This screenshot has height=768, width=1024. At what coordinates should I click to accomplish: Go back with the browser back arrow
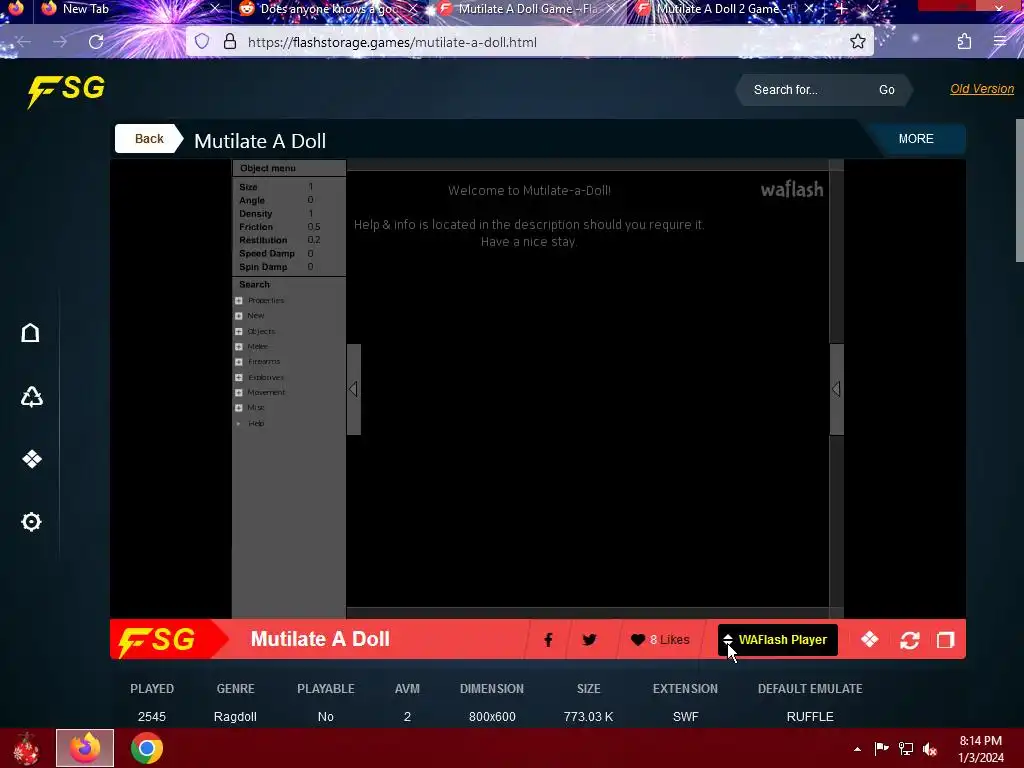(x=25, y=42)
